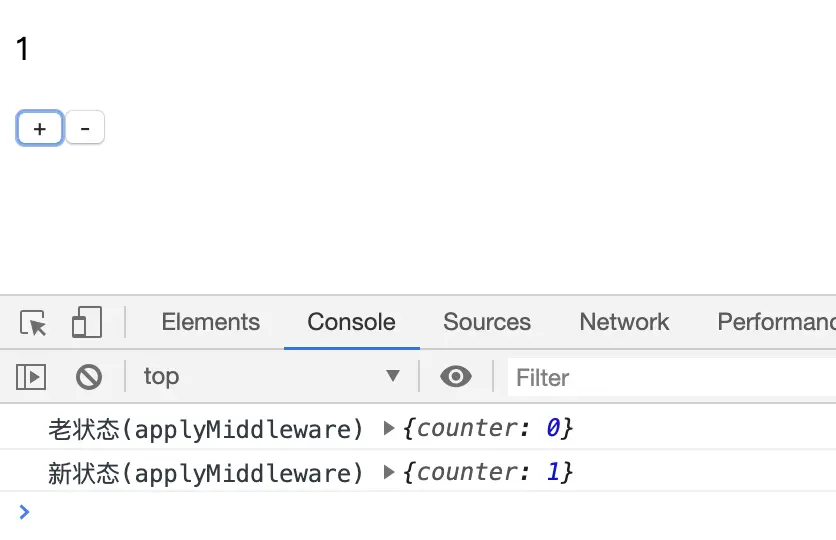Image resolution: width=836 pixels, height=540 pixels.
Task: Select the Console tab
Action: 351,322
